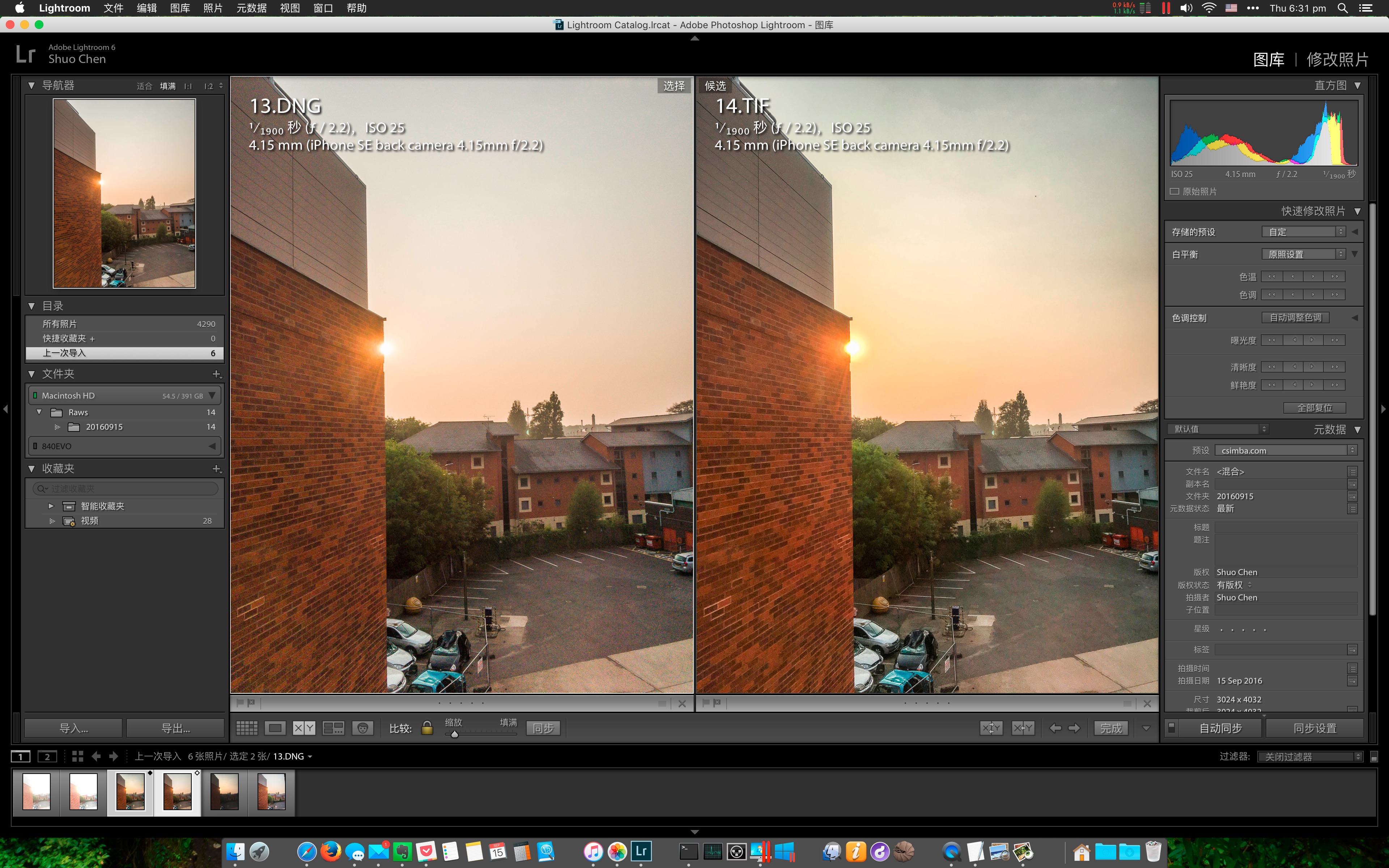The width and height of the screenshot is (1389, 868).
Task: Add new collection with plus icon
Action: (x=216, y=468)
